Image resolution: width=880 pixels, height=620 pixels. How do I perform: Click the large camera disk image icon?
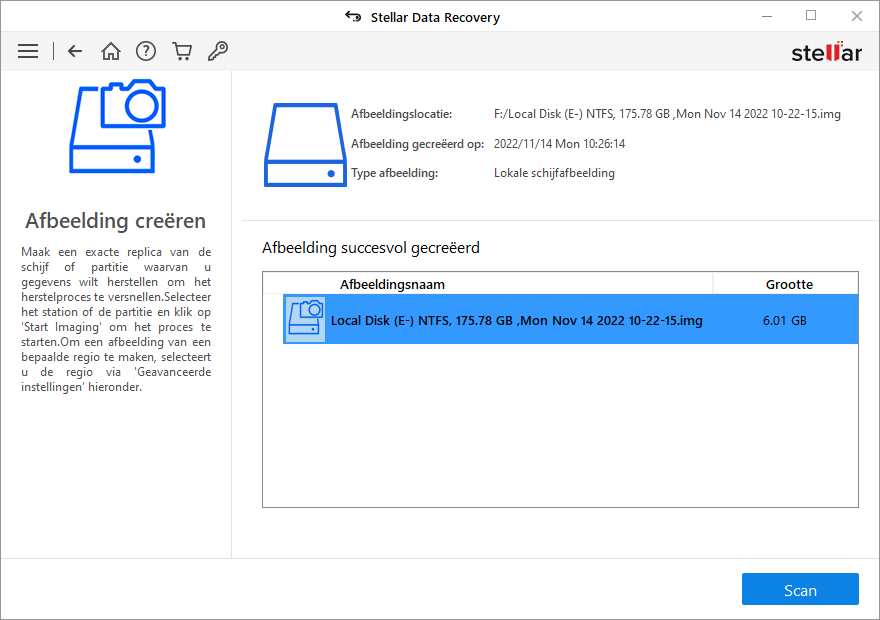tap(116, 127)
